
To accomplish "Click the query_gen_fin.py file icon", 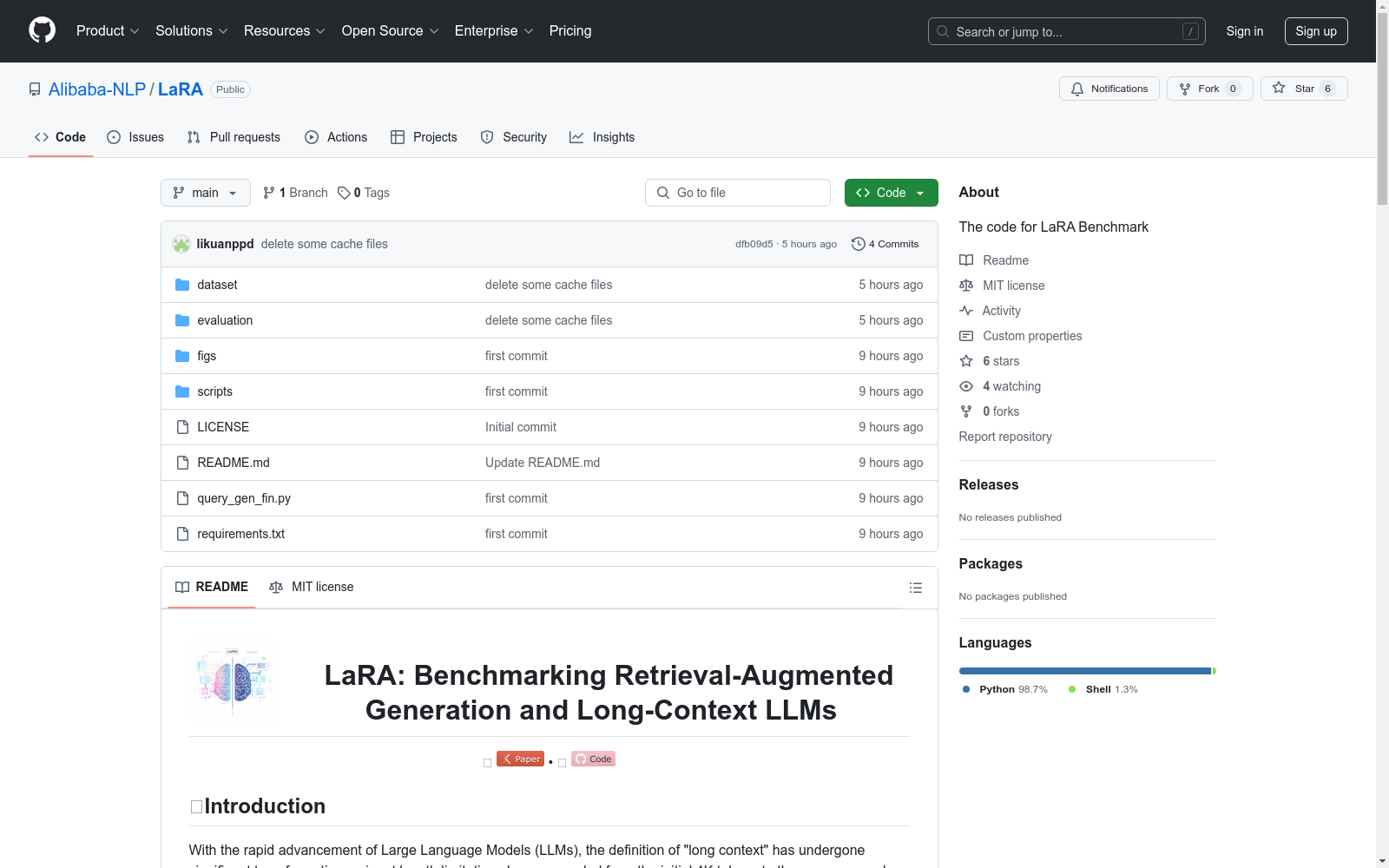I will click(x=182, y=498).
